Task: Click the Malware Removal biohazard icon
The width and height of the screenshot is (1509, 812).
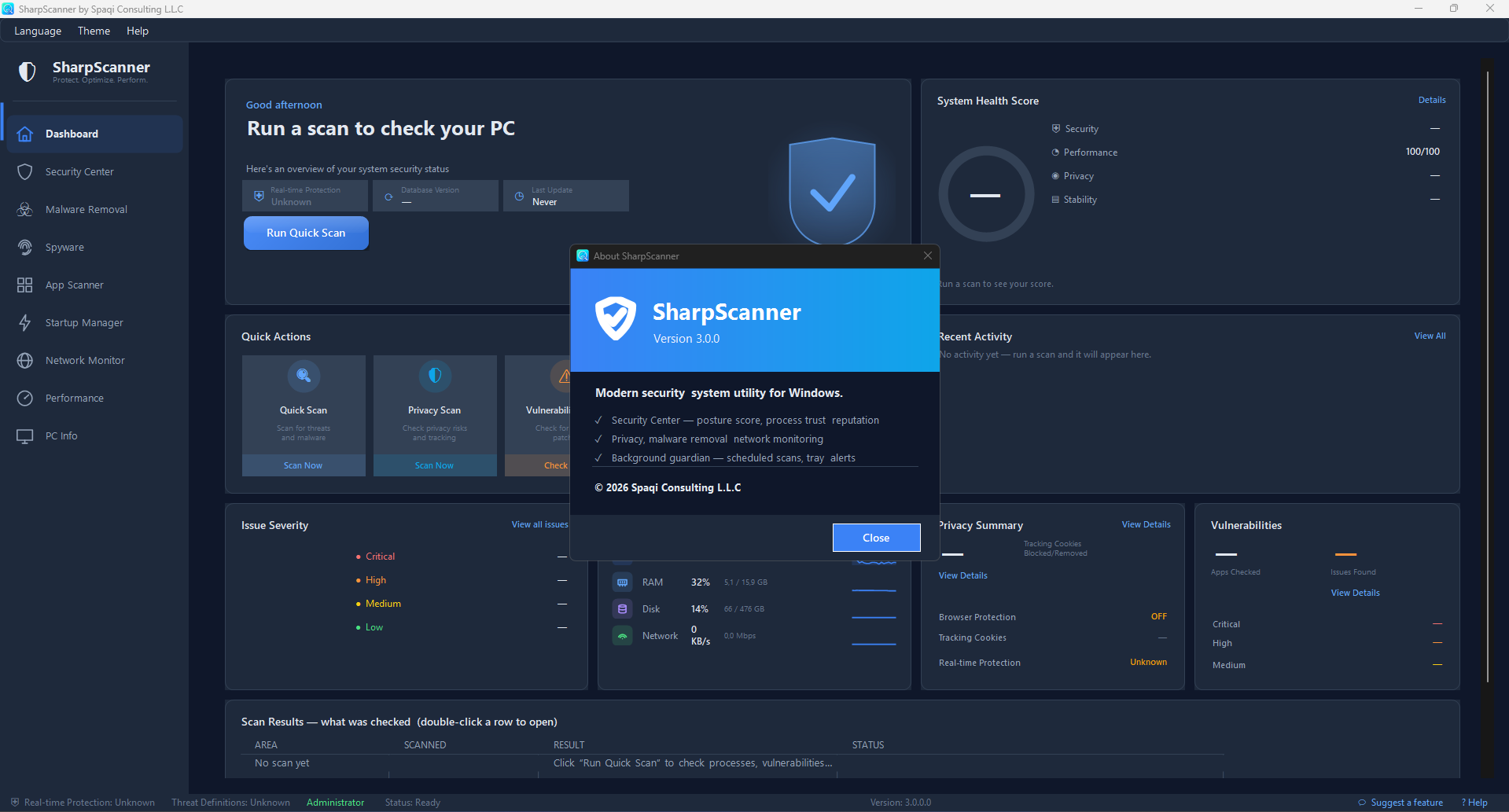Action: click(25, 209)
